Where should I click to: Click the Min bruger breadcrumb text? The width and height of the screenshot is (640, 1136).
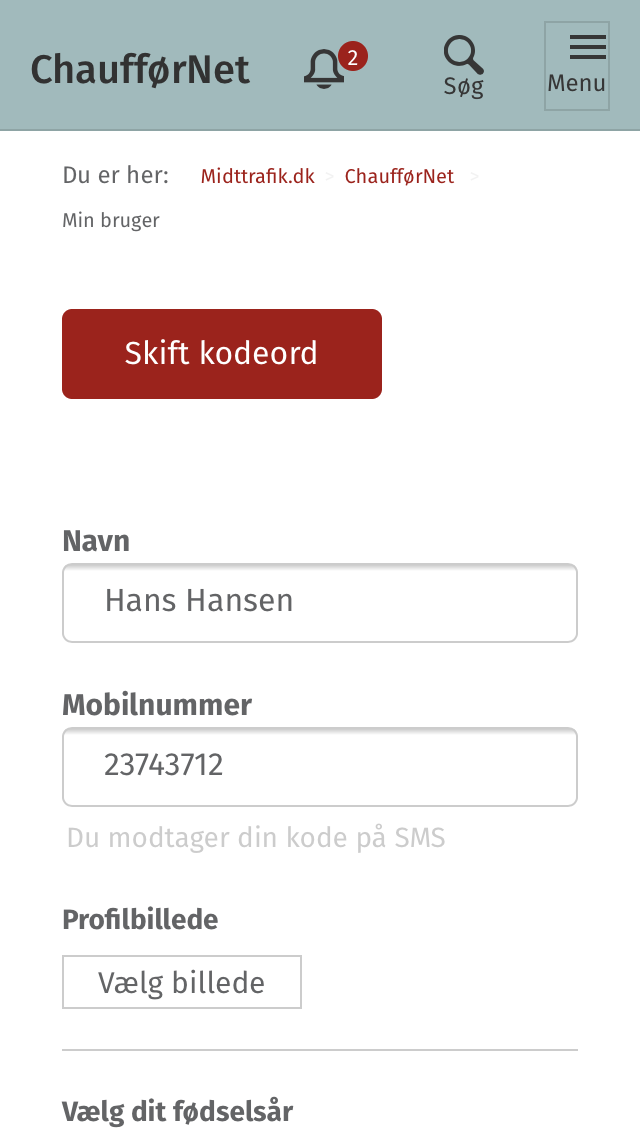point(111,220)
